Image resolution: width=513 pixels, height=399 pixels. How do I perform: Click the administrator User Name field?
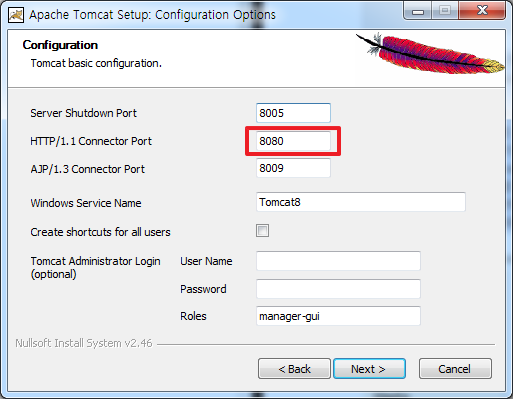point(338,261)
